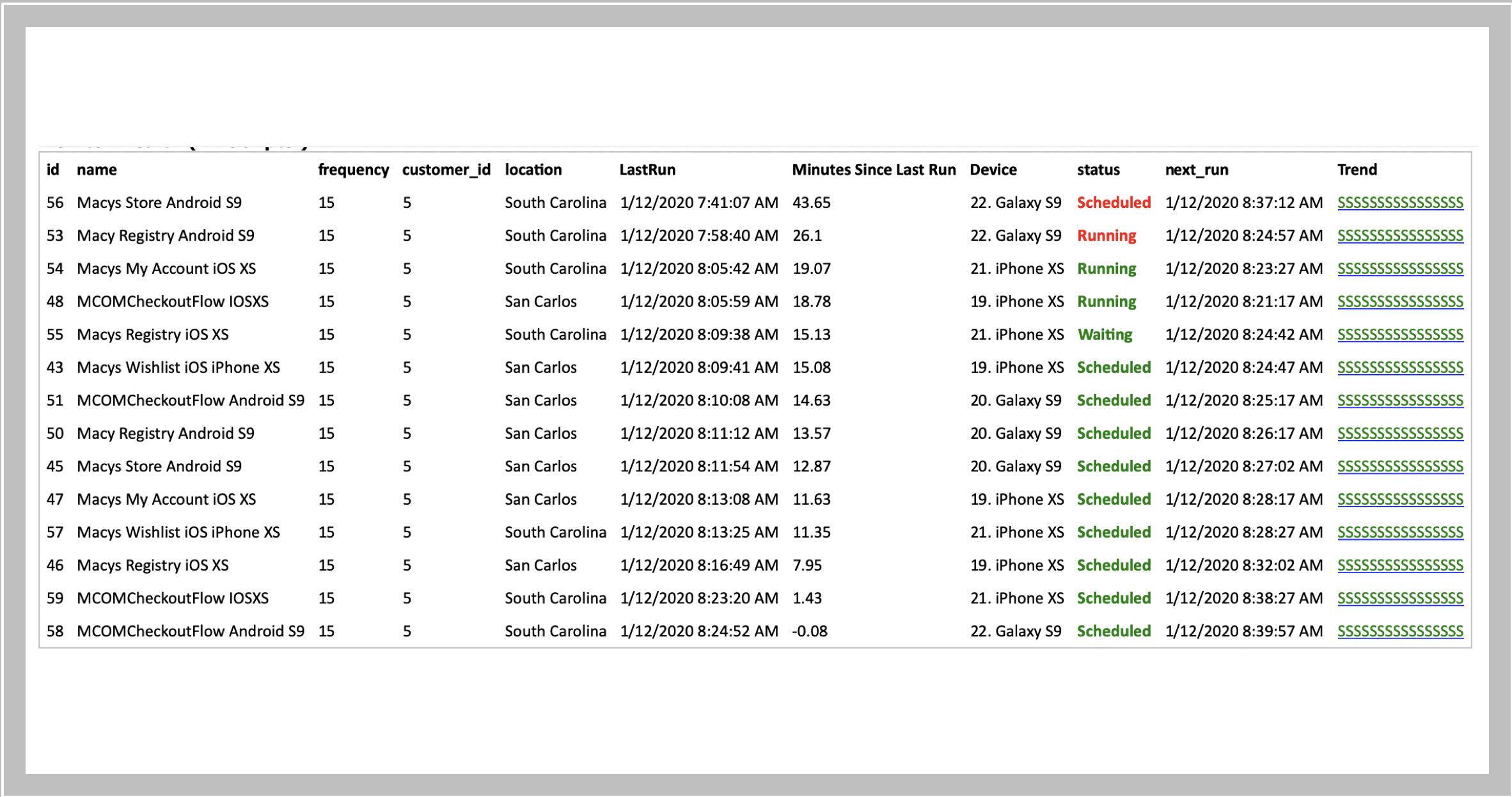Open Trend link for id 59 row
The image size is (1512, 797).
tap(1400, 598)
